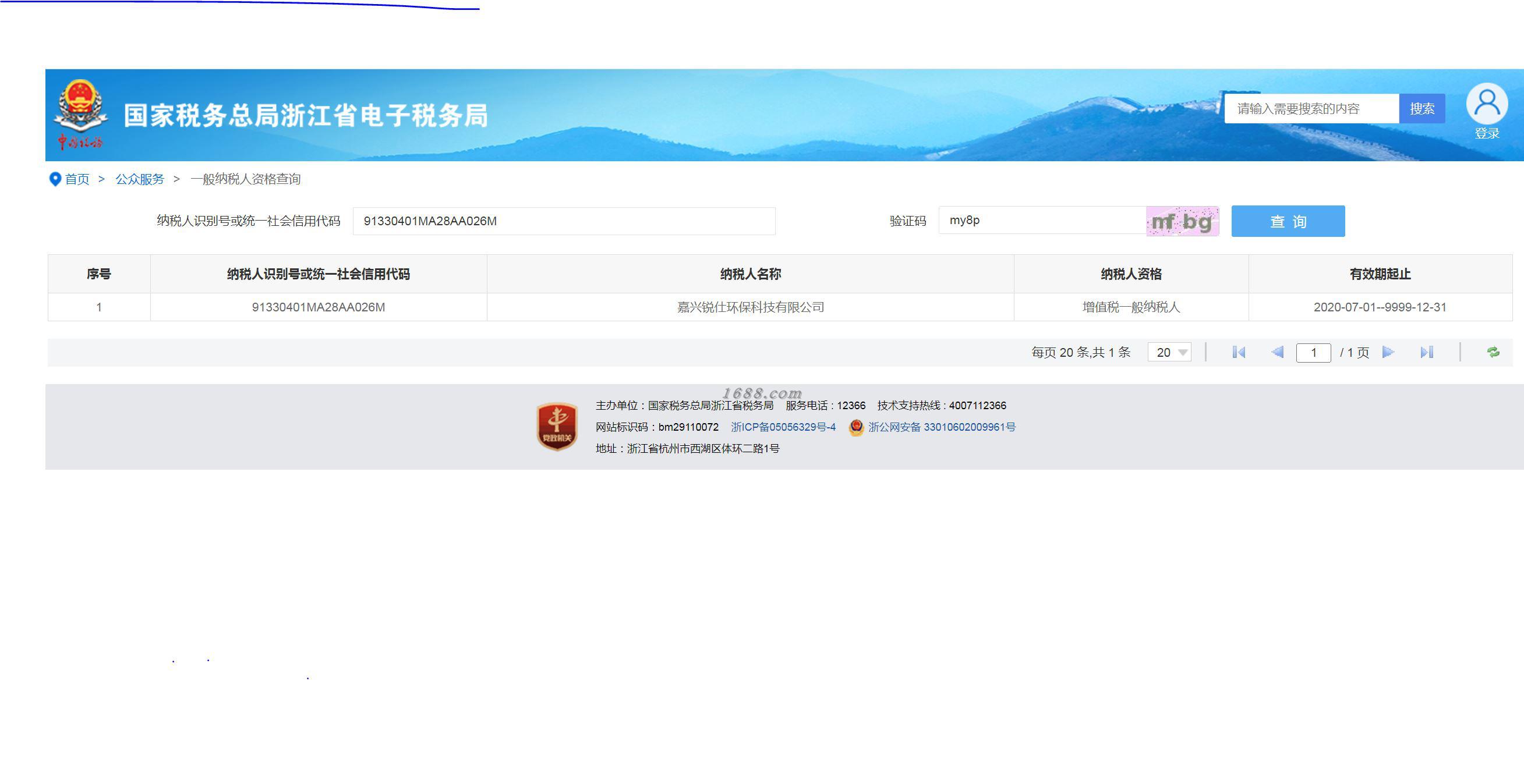This screenshot has height=784, width=1524.
Task: Open 首页 breadcrumb link
Action: click(77, 179)
